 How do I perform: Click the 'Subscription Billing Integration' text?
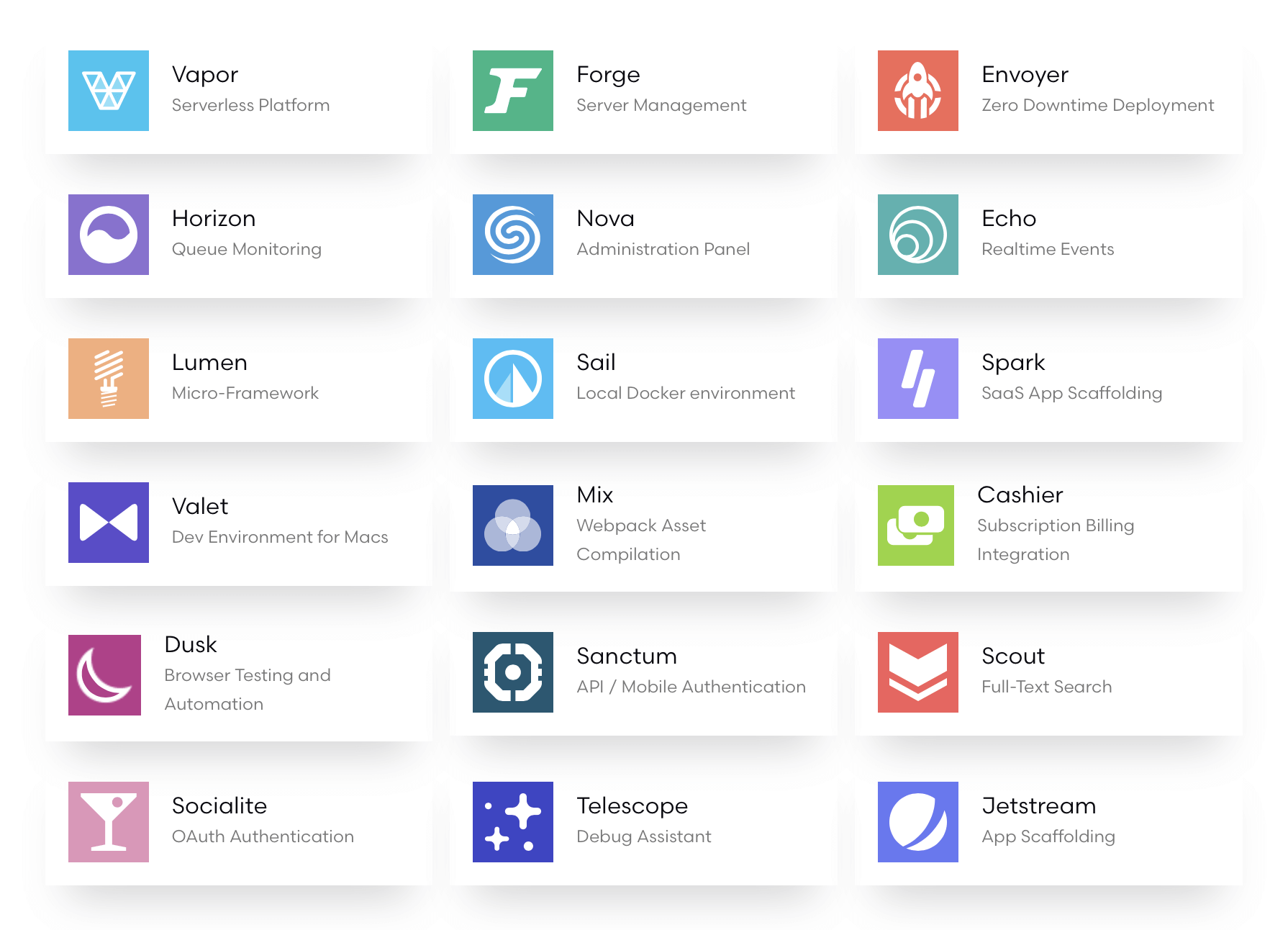pyautogui.click(x=1055, y=540)
